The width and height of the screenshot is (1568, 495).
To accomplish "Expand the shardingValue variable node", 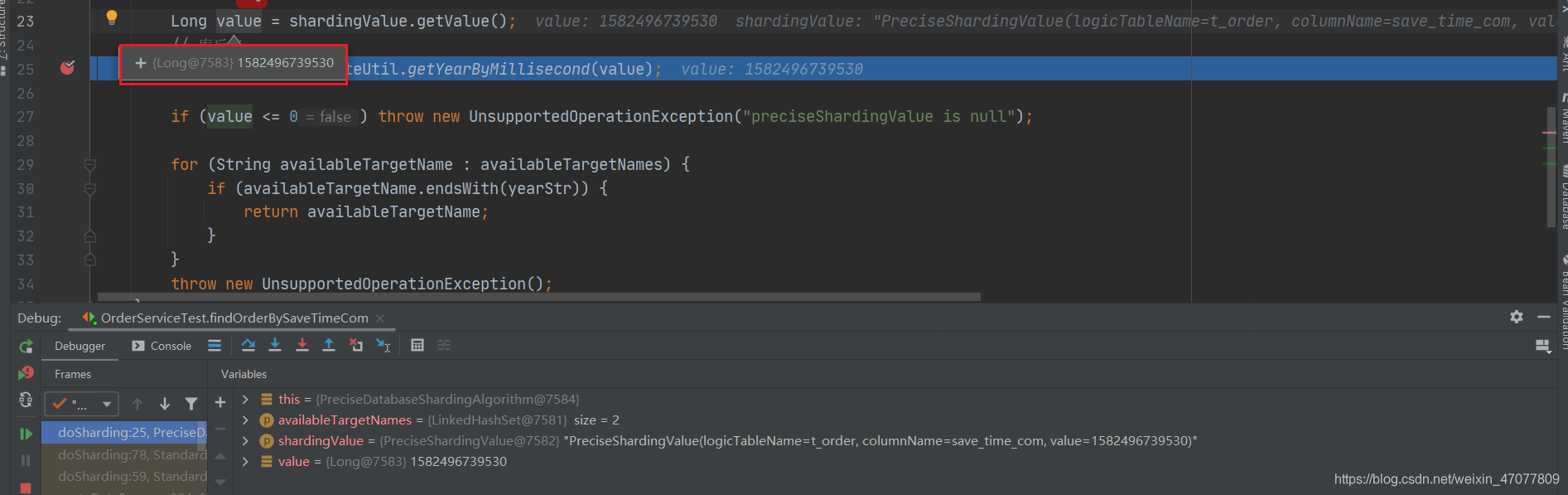I will point(245,441).
